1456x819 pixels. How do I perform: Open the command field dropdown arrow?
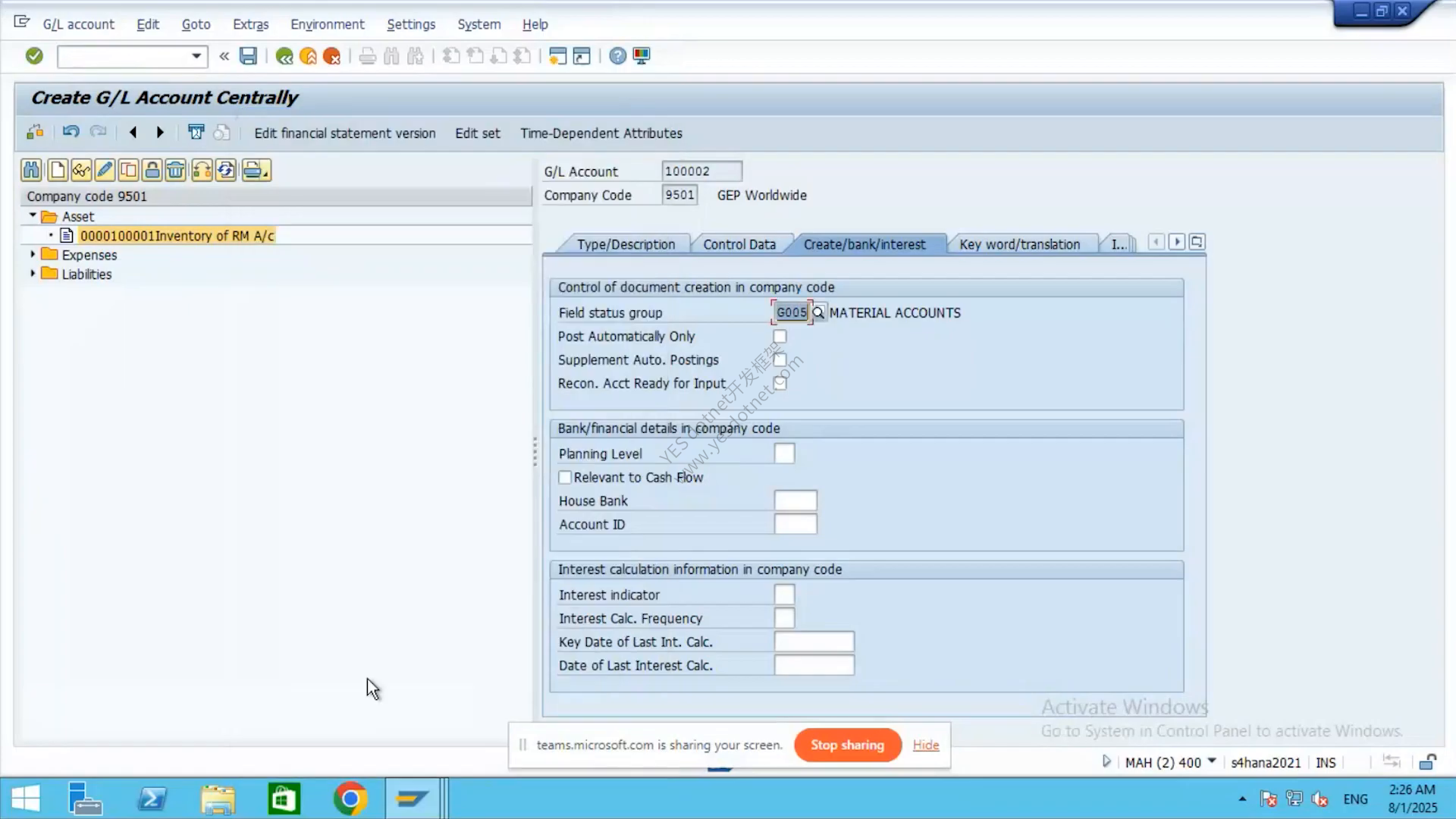click(x=196, y=56)
